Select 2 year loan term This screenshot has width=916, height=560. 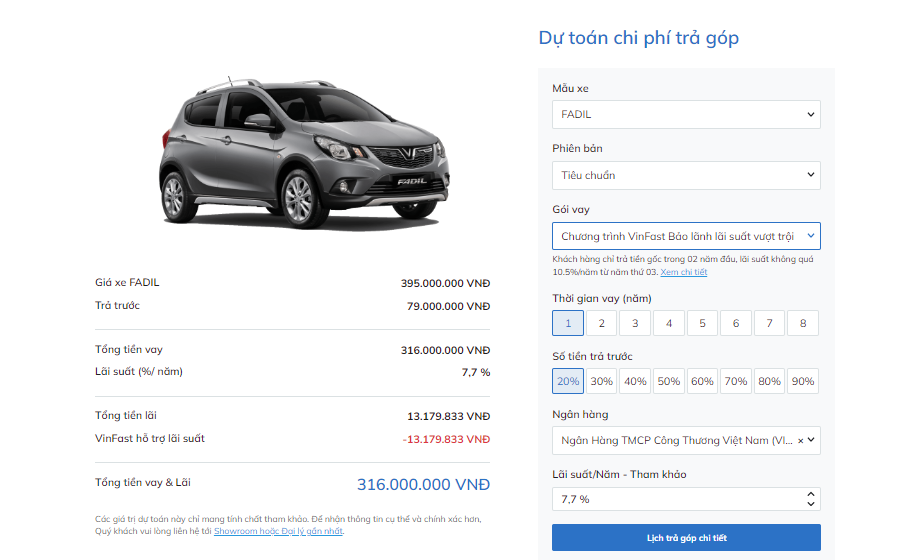pyautogui.click(x=601, y=323)
